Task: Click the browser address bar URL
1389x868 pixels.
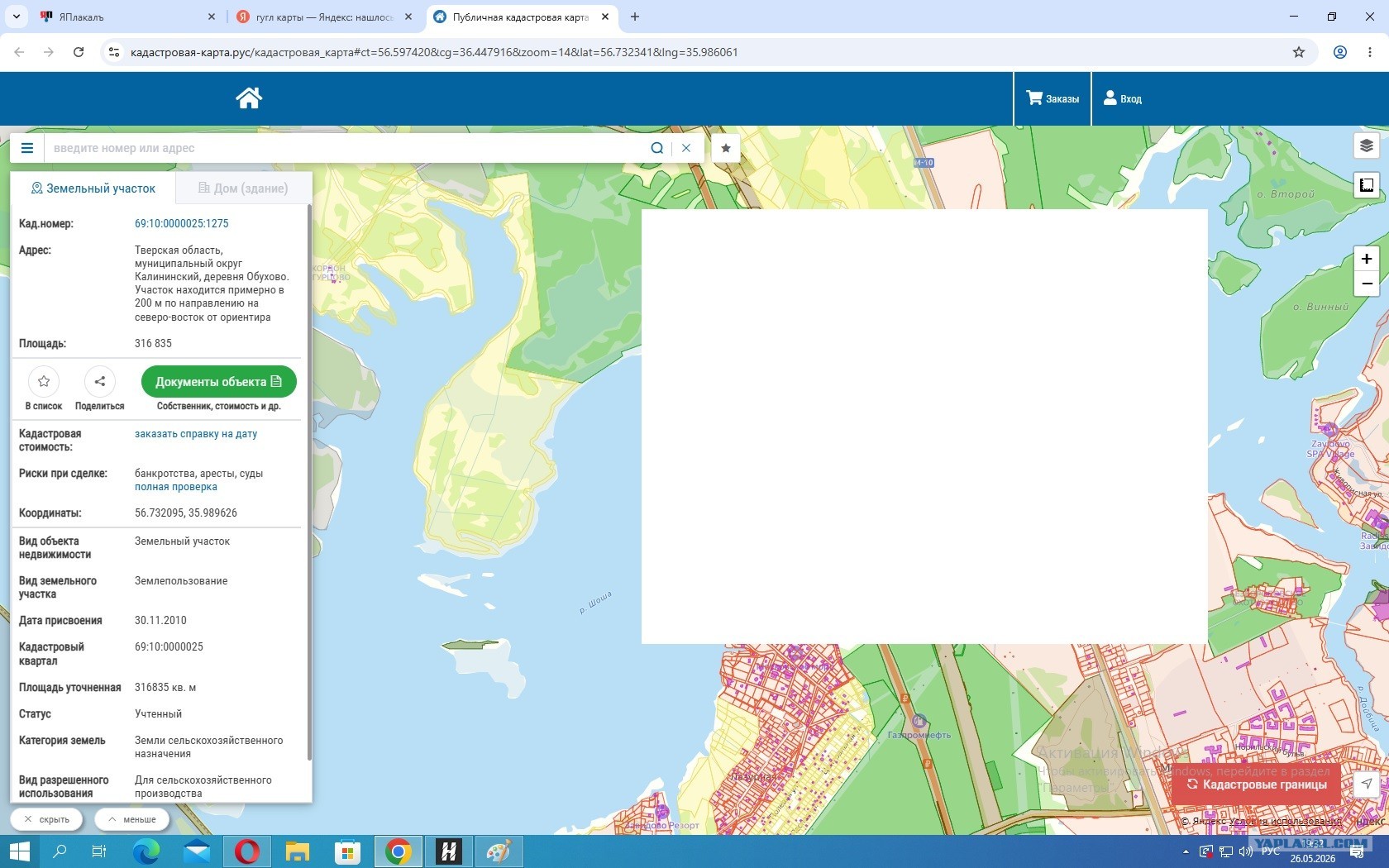Action: 434,52
